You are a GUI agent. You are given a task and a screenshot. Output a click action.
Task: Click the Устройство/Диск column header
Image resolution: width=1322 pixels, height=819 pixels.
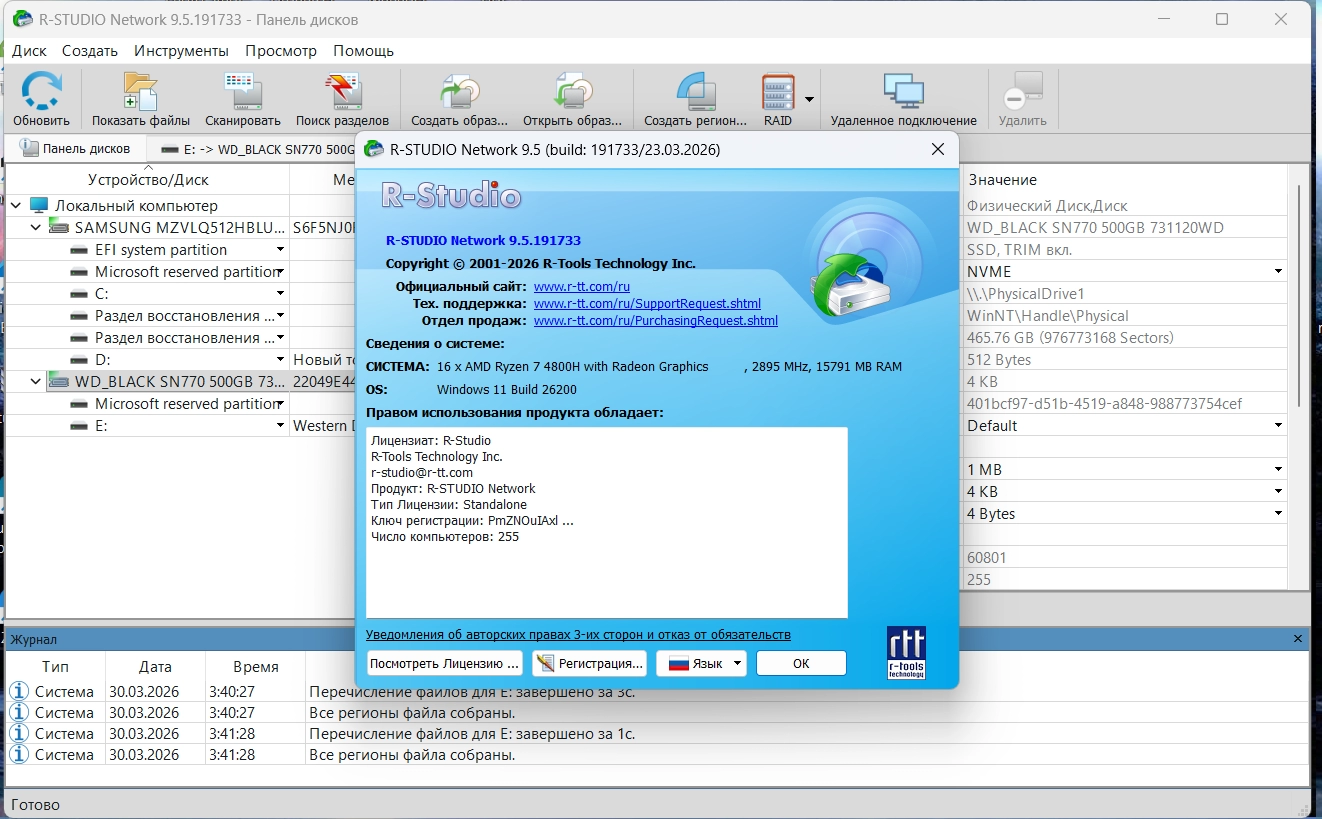coord(148,180)
